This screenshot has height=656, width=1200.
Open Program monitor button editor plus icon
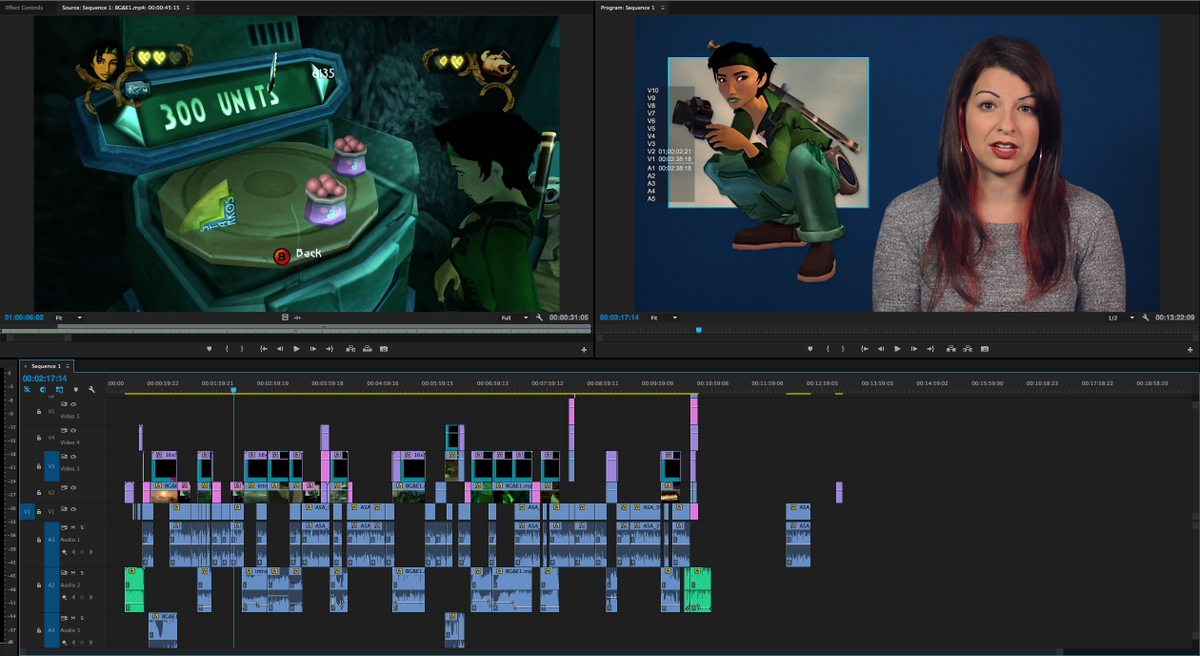tap(1188, 350)
